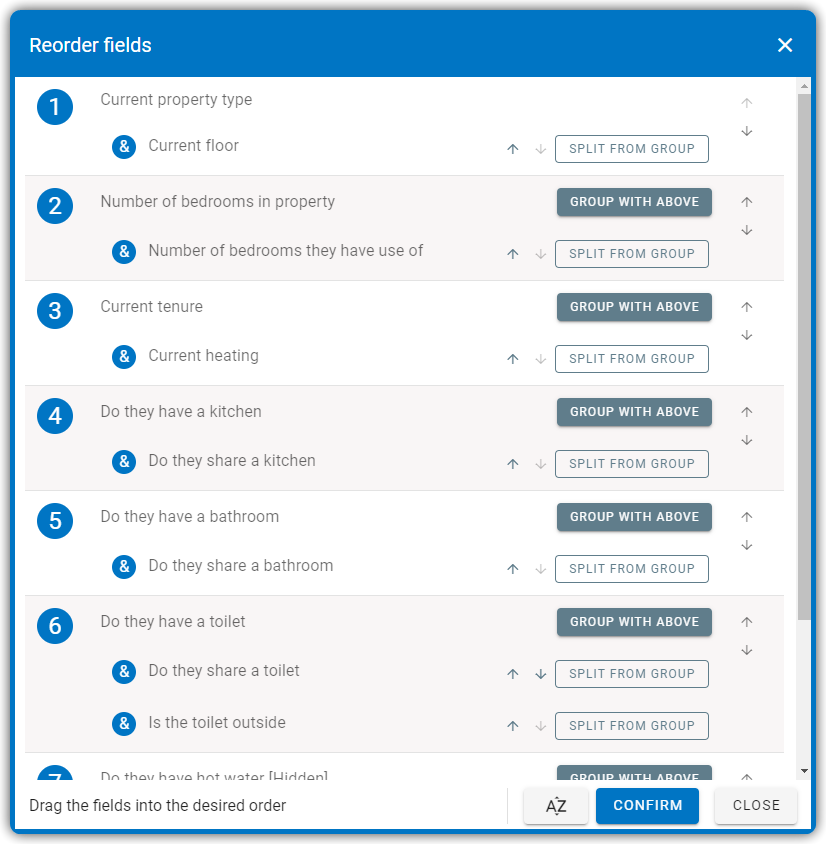The width and height of the screenshot is (826, 844).
Task: Move 'Current tenure' group up
Action: [x=746, y=307]
